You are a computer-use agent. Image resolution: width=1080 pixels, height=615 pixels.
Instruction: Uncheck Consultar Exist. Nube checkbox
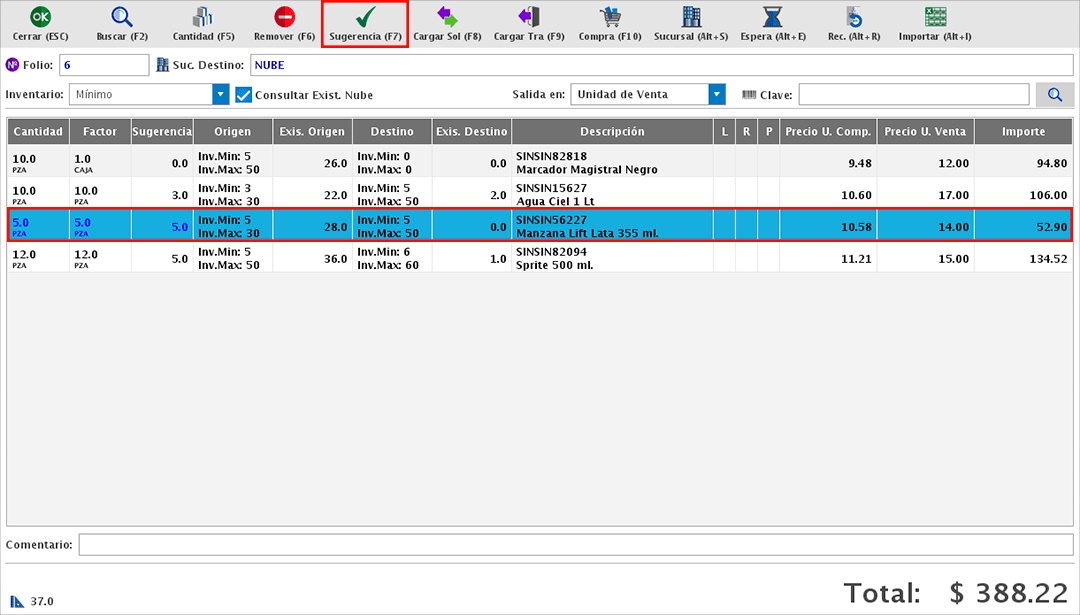coord(243,95)
